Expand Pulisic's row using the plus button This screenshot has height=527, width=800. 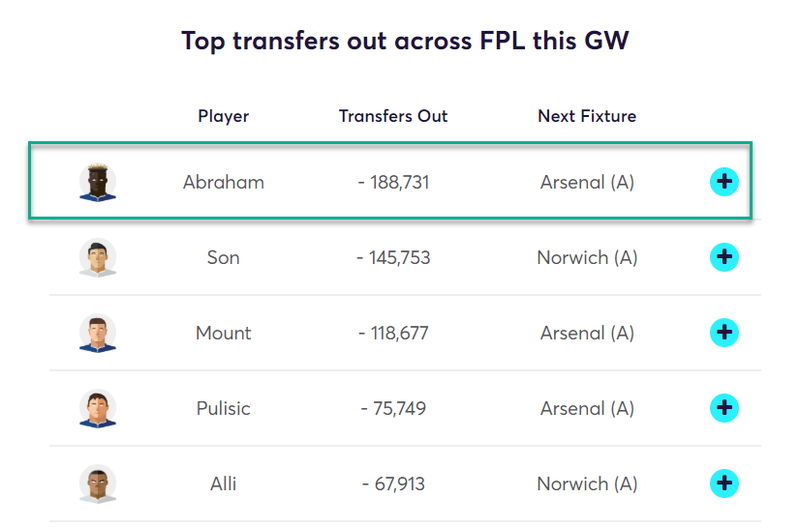point(724,408)
